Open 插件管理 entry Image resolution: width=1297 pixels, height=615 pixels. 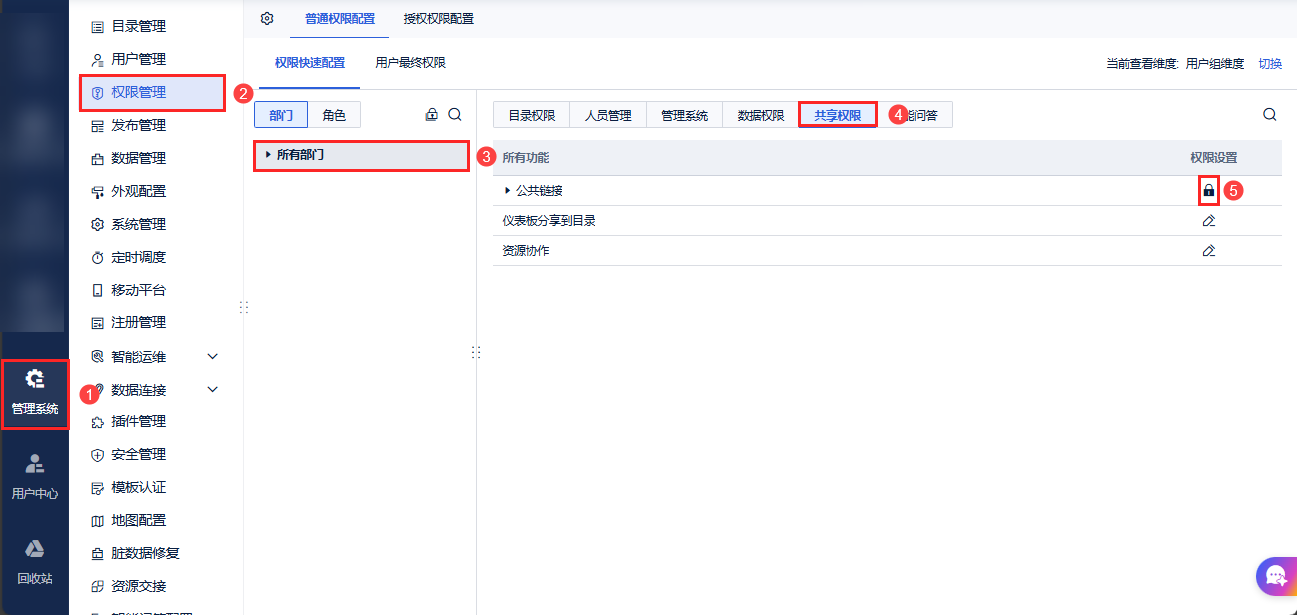[x=138, y=421]
